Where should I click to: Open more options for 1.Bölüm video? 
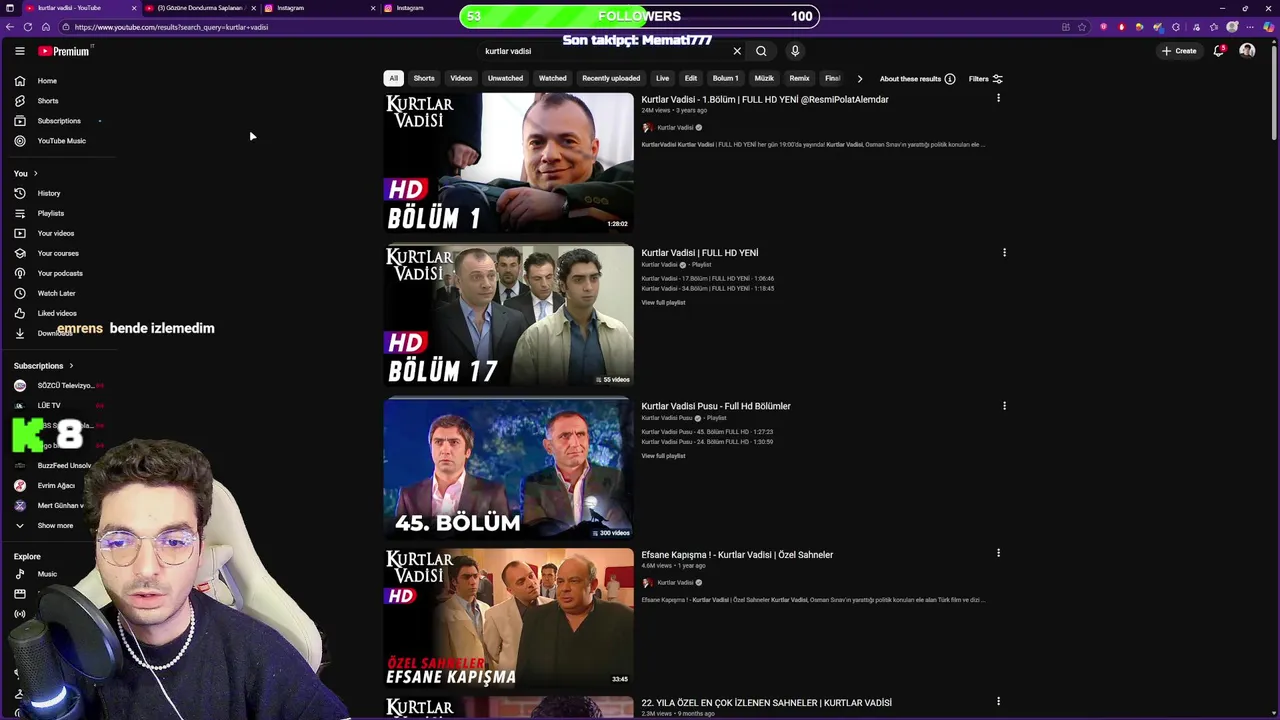(x=998, y=98)
